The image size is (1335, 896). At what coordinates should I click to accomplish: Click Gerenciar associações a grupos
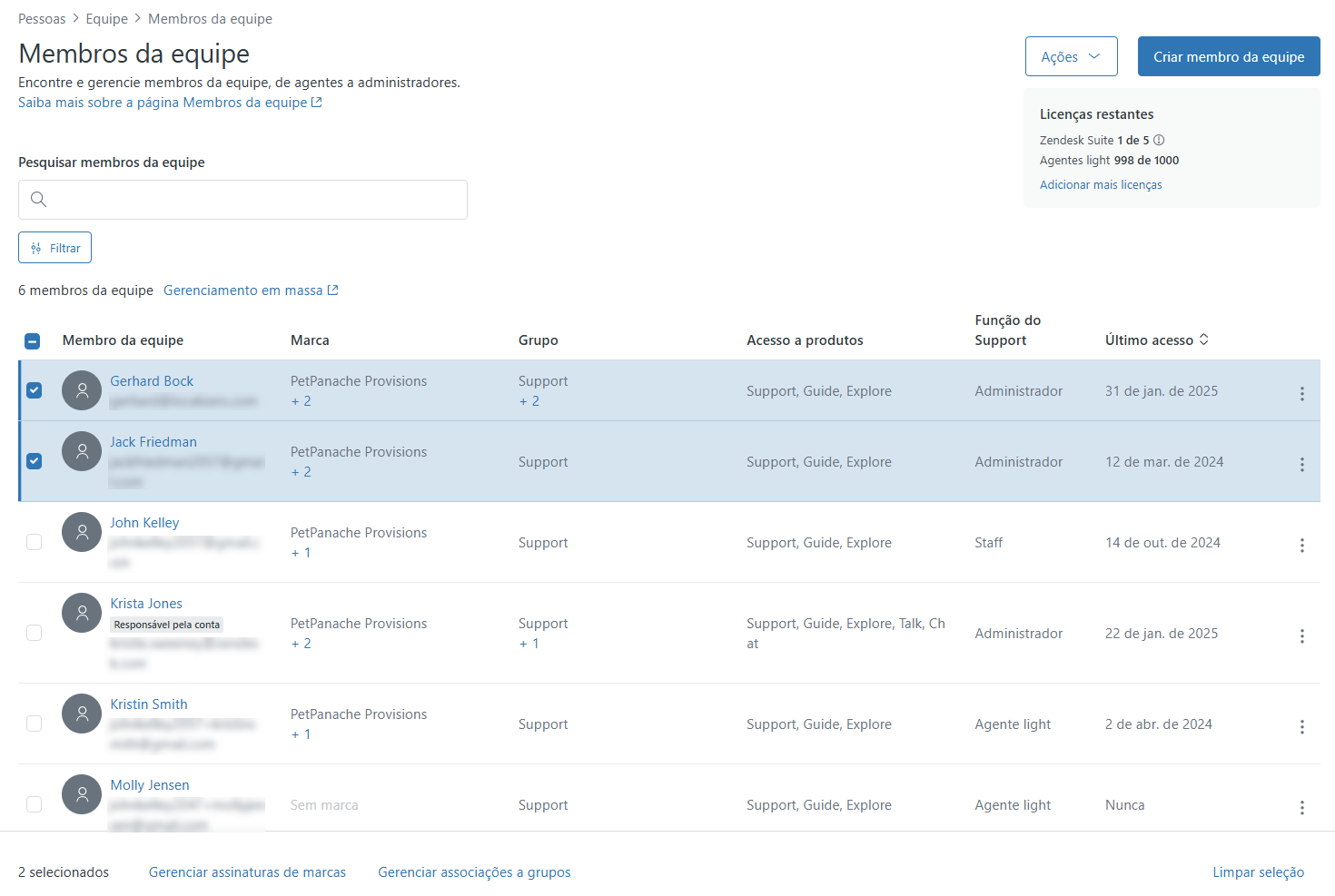(x=474, y=872)
